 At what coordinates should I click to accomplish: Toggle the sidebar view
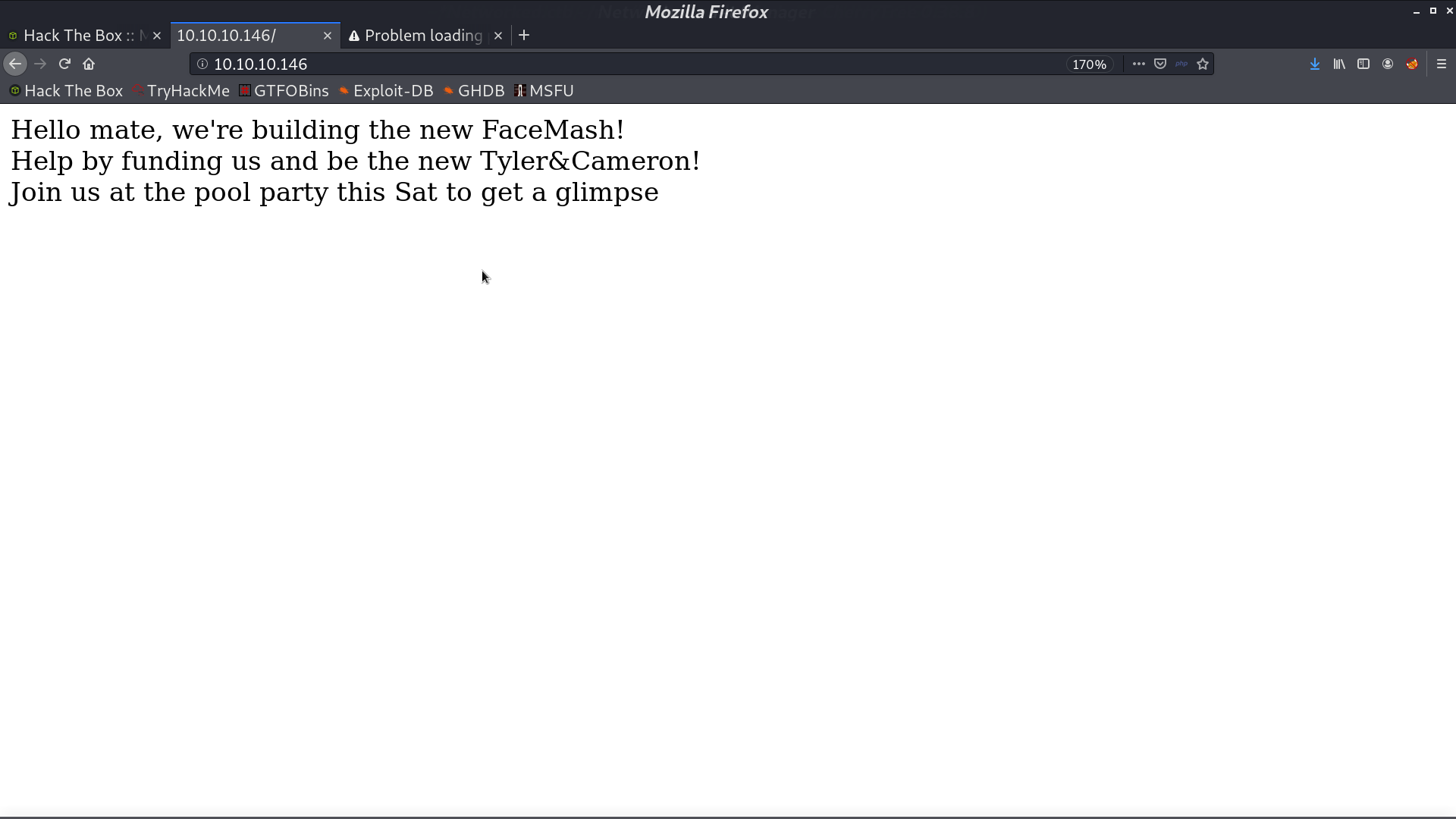(x=1363, y=64)
